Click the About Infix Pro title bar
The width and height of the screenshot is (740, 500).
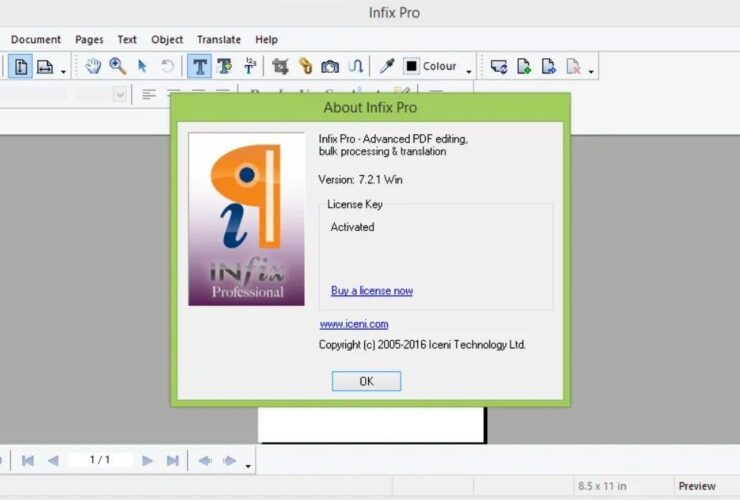370,108
